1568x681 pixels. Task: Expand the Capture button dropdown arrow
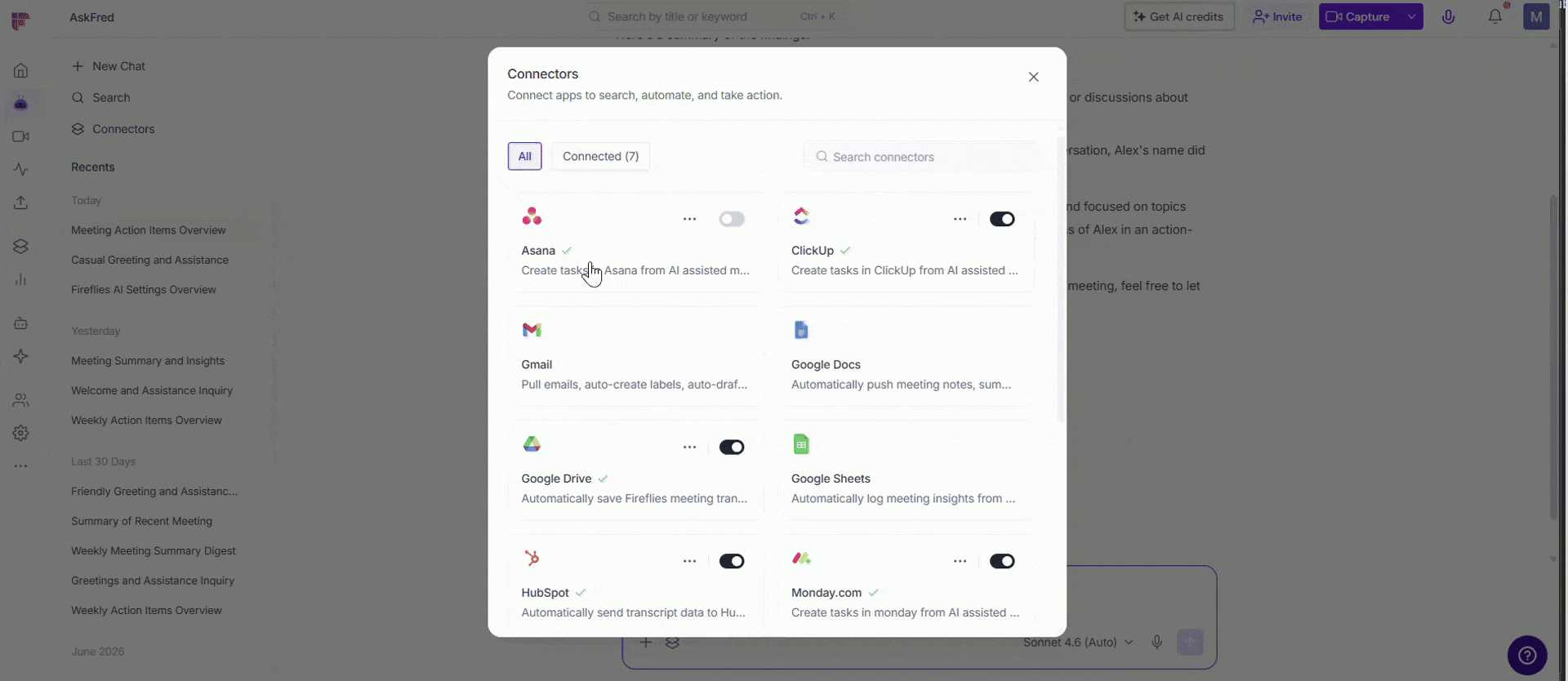point(1411,16)
